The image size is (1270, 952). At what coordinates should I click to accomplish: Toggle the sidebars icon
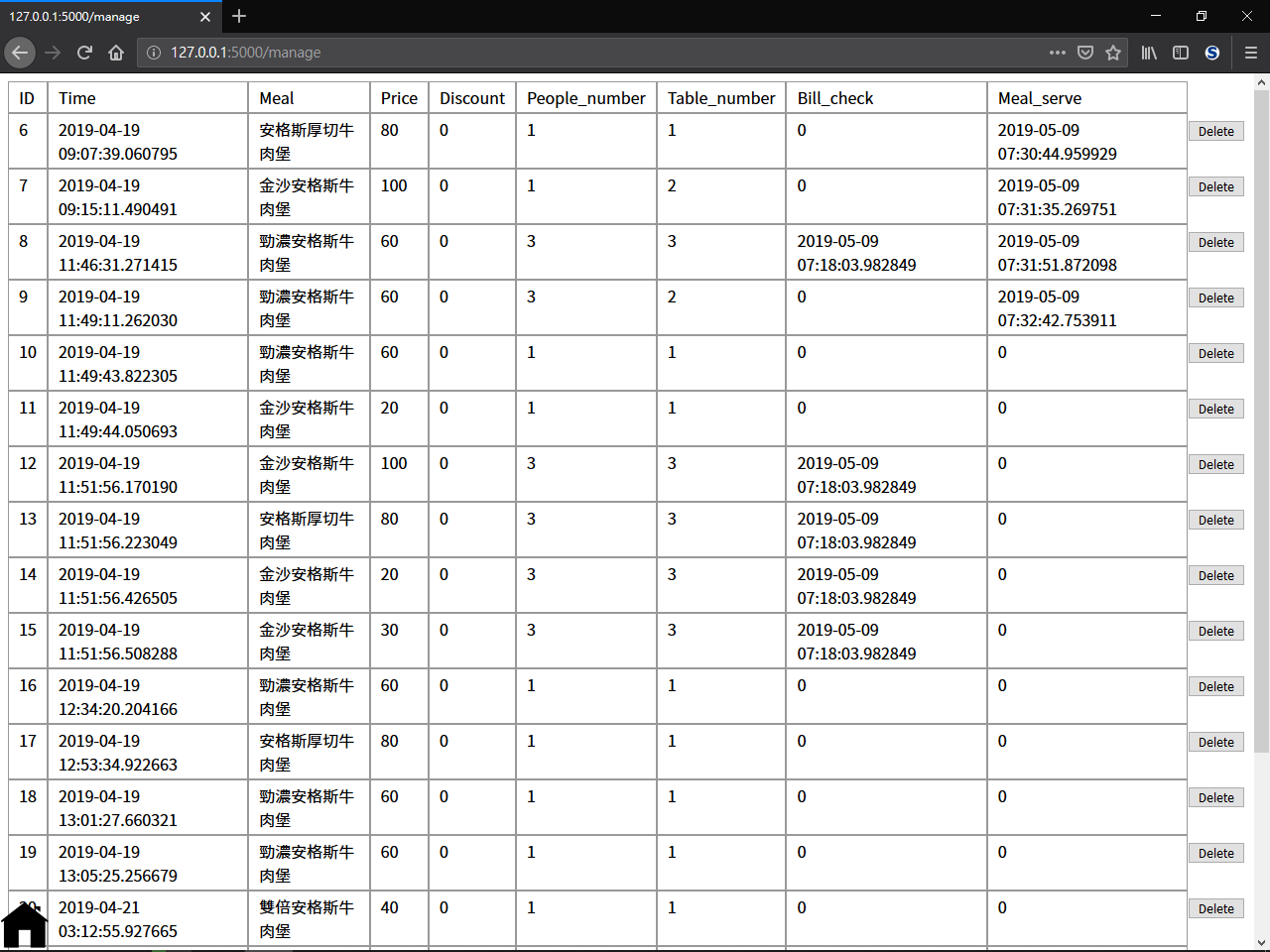pos(1181,53)
